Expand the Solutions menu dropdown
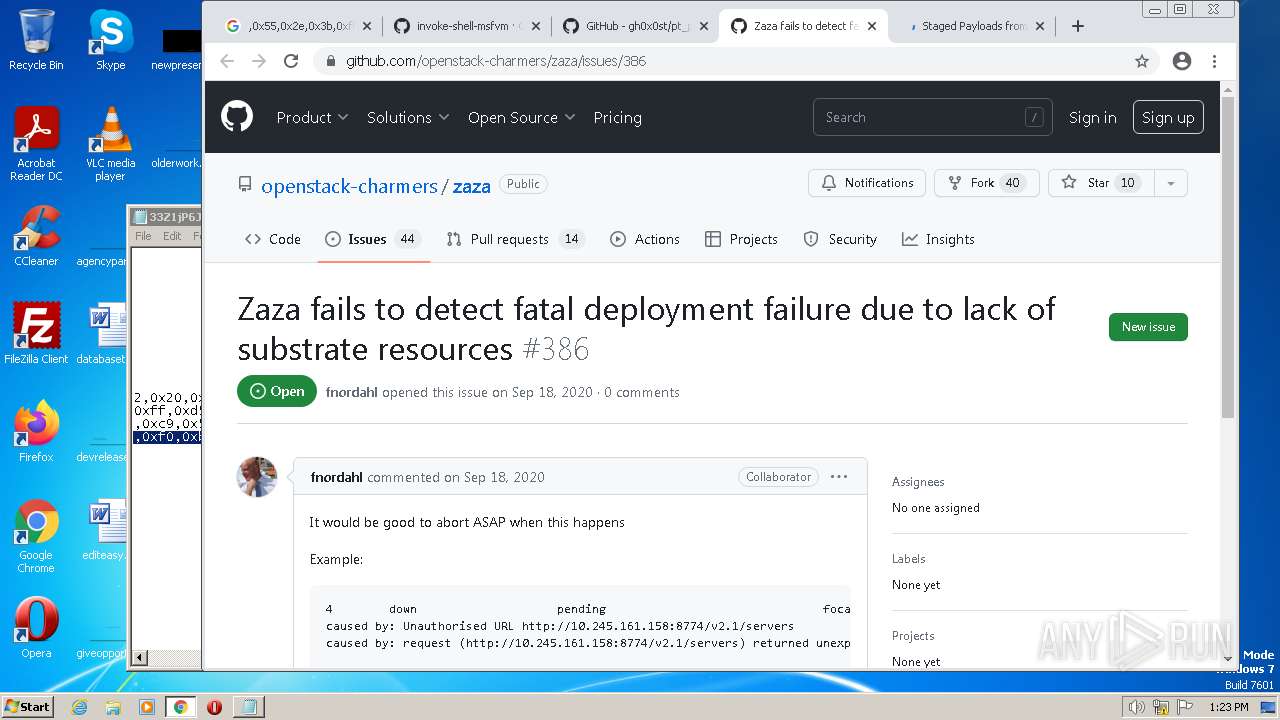Screen dimensions: 1280x720 tap(408, 117)
